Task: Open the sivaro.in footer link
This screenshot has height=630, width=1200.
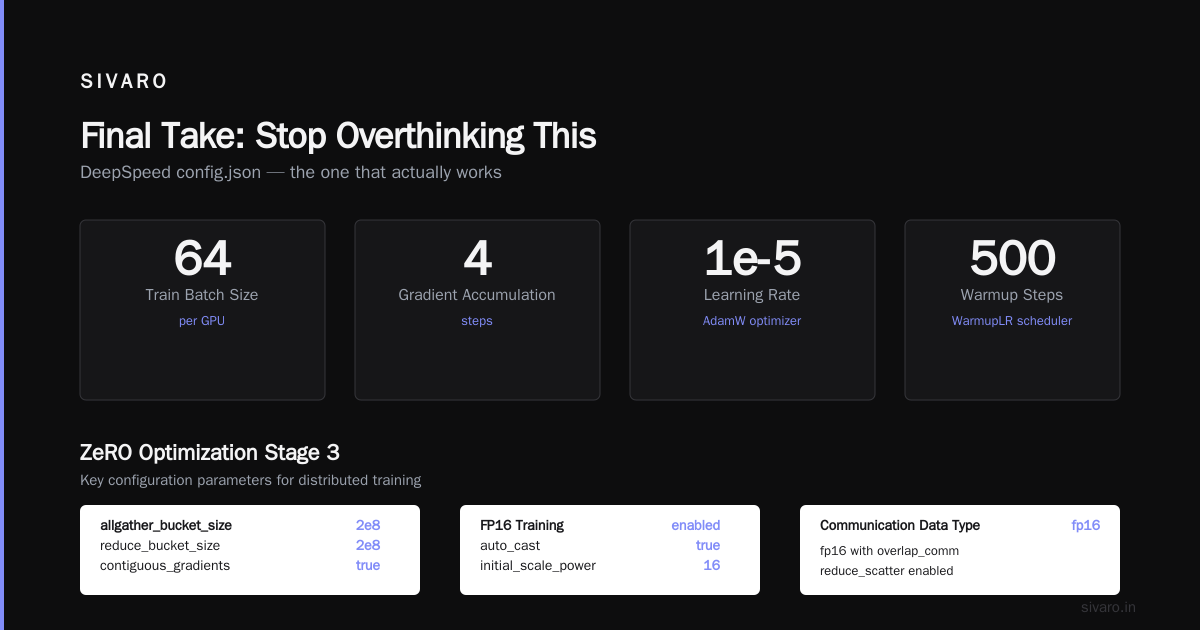Action: [1109, 607]
